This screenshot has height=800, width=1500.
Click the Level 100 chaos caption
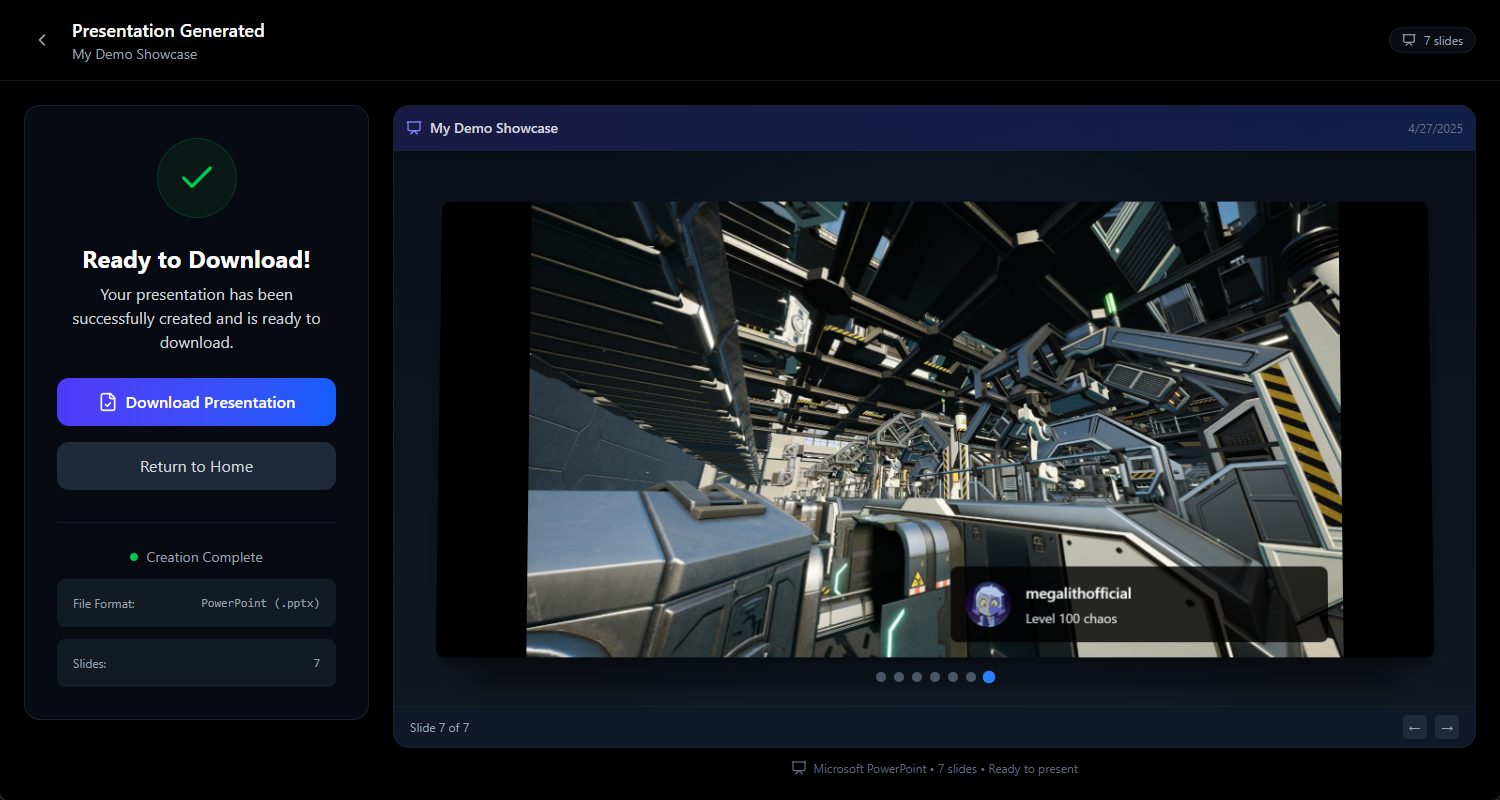click(1071, 619)
